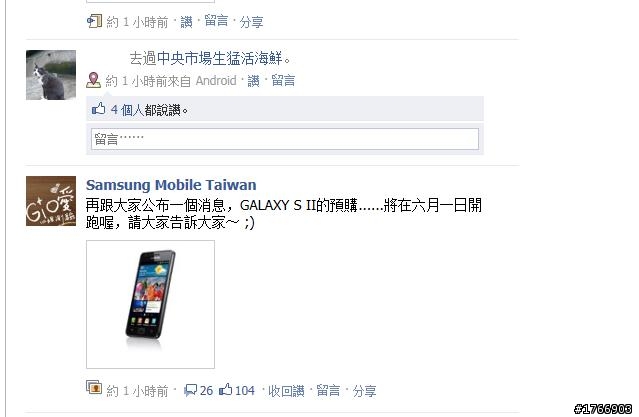Image resolution: width=639 pixels, height=417 pixels.
Task: Focus the 留言 comment input box
Action: (285, 139)
